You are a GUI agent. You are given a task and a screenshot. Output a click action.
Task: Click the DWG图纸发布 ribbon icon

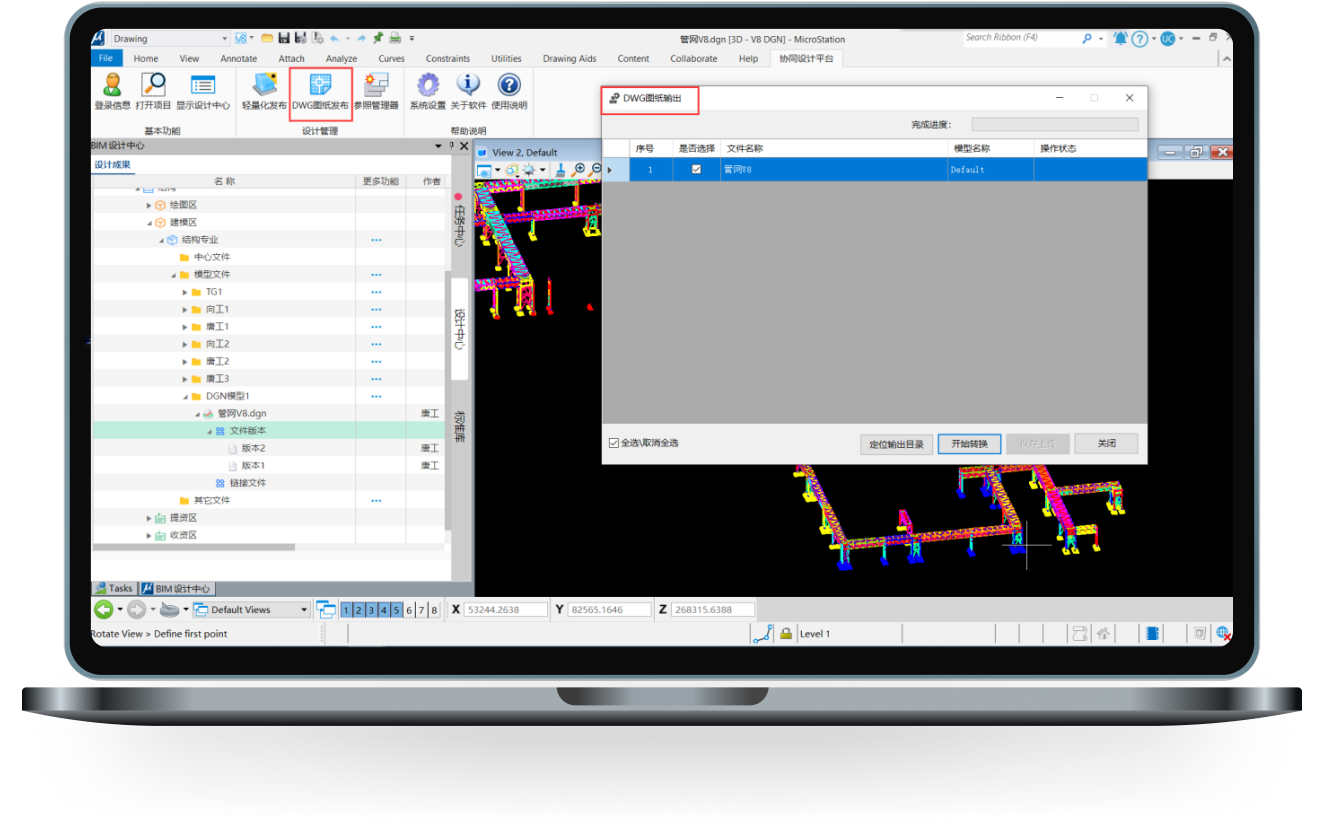tap(320, 84)
